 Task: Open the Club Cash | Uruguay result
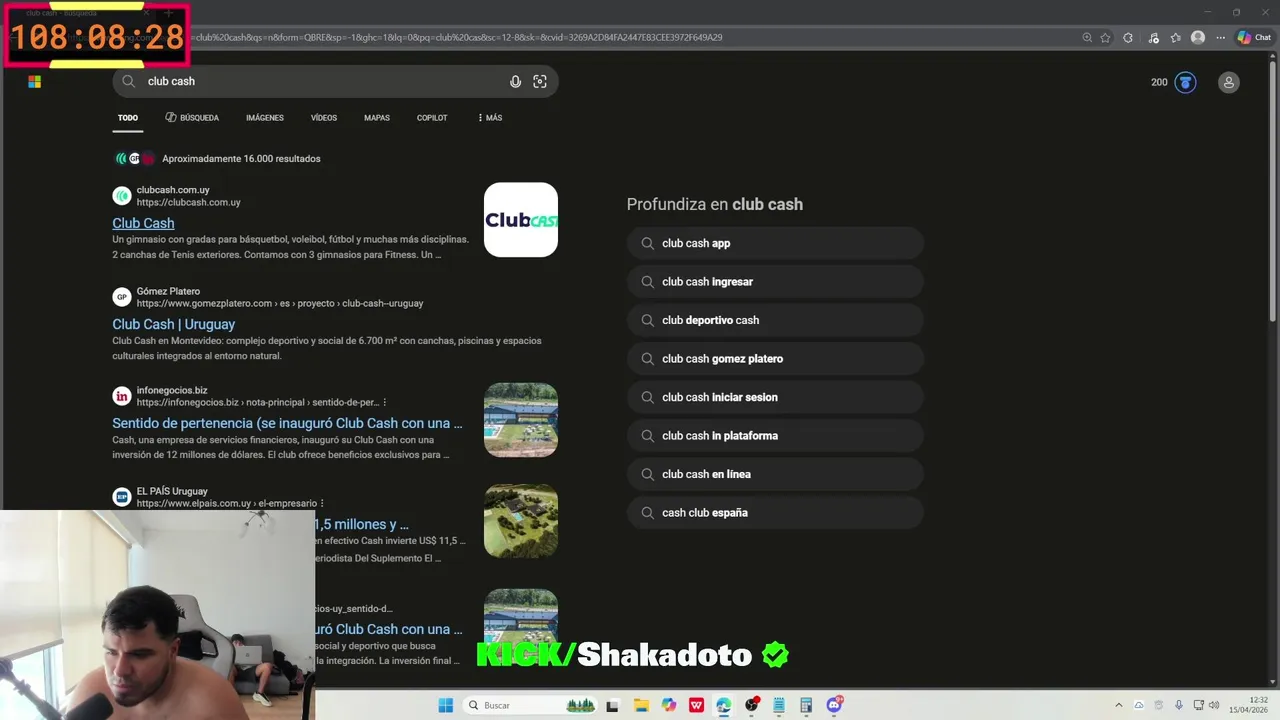(x=174, y=324)
